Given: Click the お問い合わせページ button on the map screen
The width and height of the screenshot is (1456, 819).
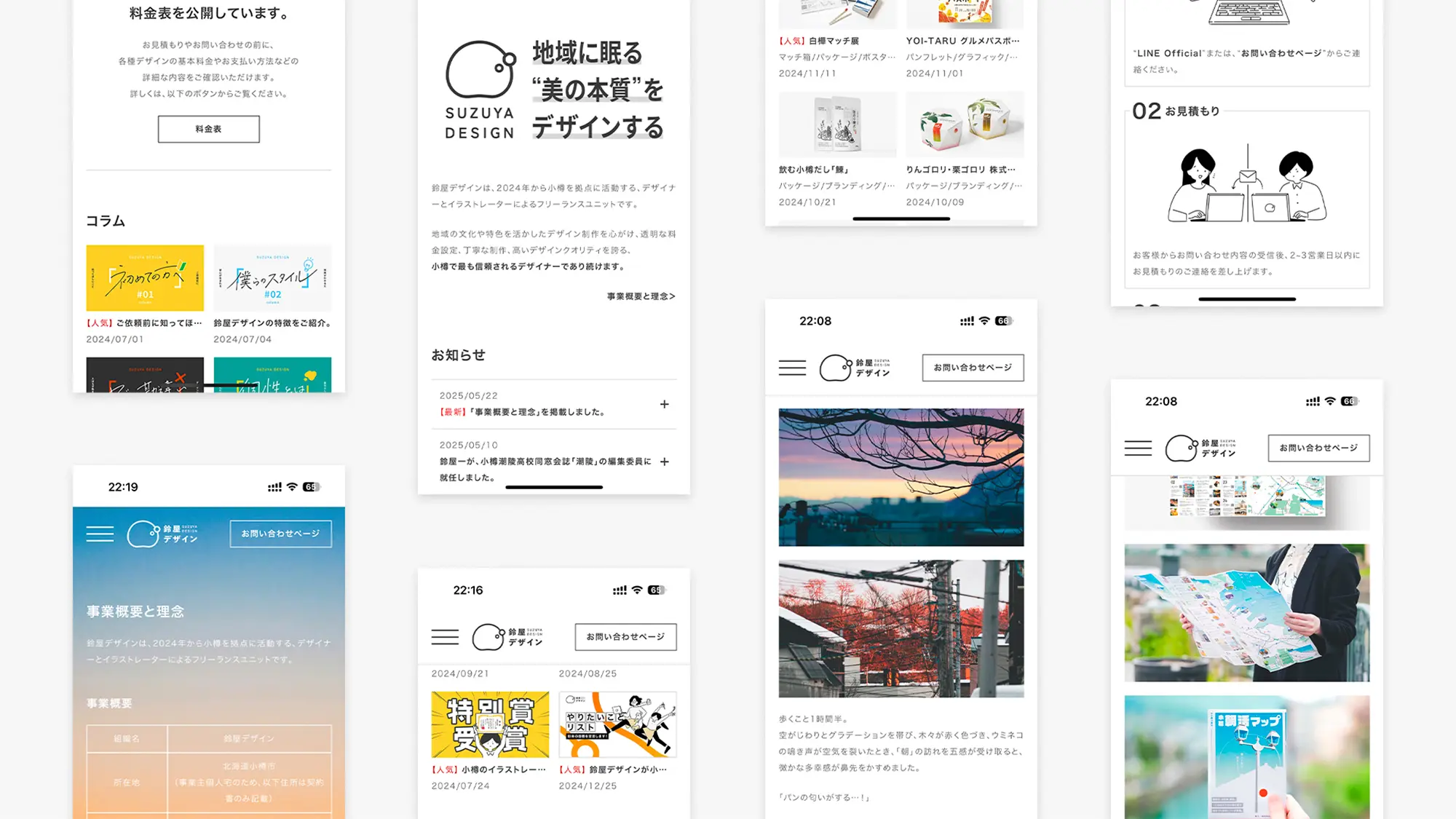Looking at the screenshot, I should coord(1318,448).
